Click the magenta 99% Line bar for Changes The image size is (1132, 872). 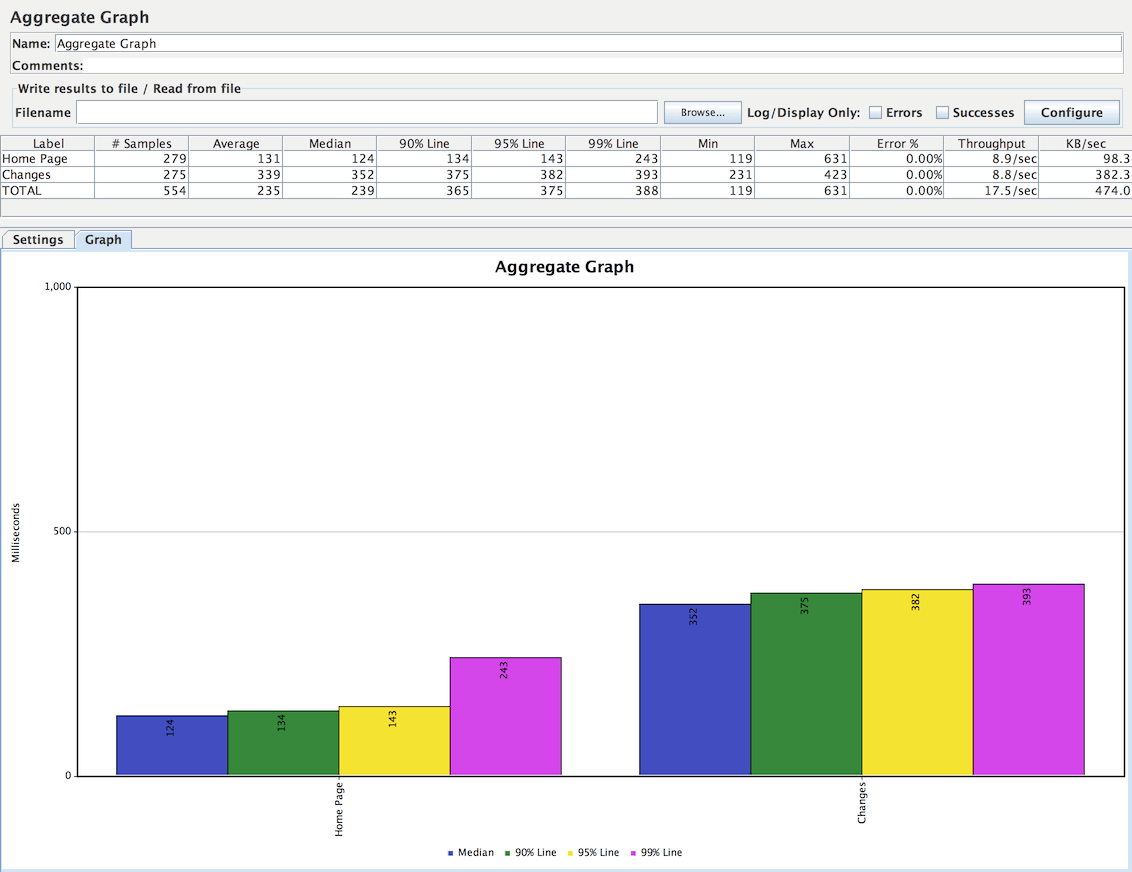pyautogui.click(x=1028, y=680)
